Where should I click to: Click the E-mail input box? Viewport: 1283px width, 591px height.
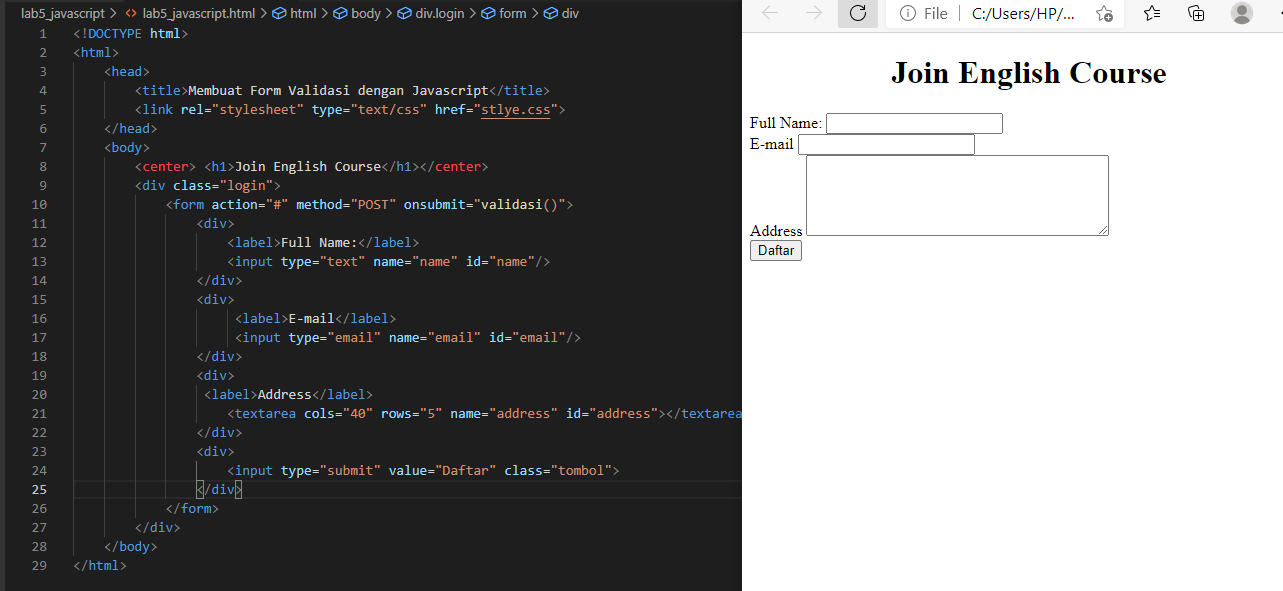click(x=885, y=144)
